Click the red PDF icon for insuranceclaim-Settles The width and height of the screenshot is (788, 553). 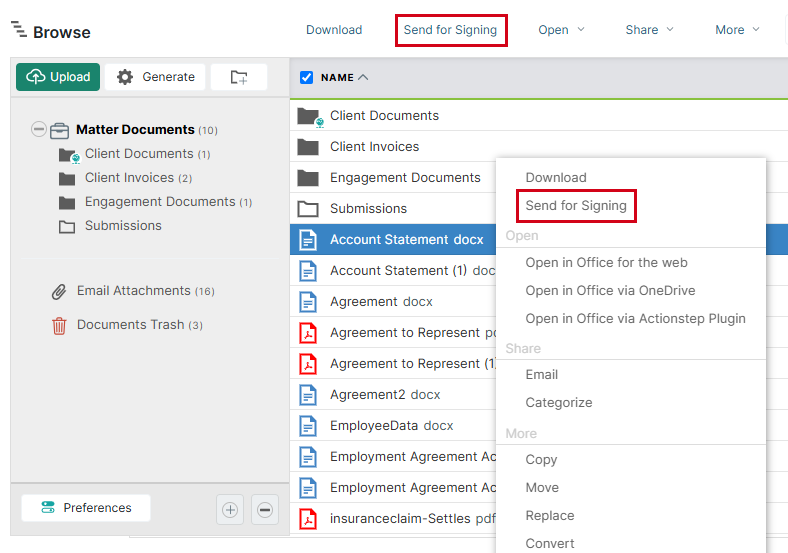(x=309, y=519)
